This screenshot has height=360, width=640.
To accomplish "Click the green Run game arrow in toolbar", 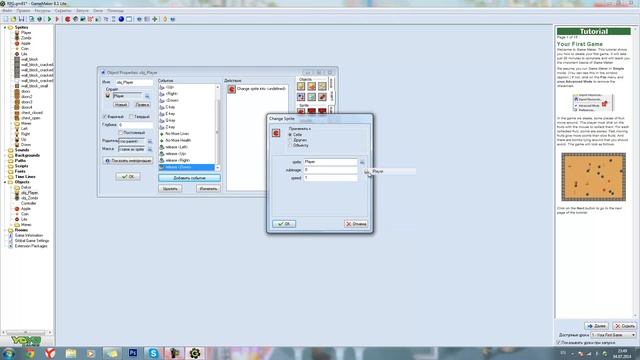I will 49,19.
